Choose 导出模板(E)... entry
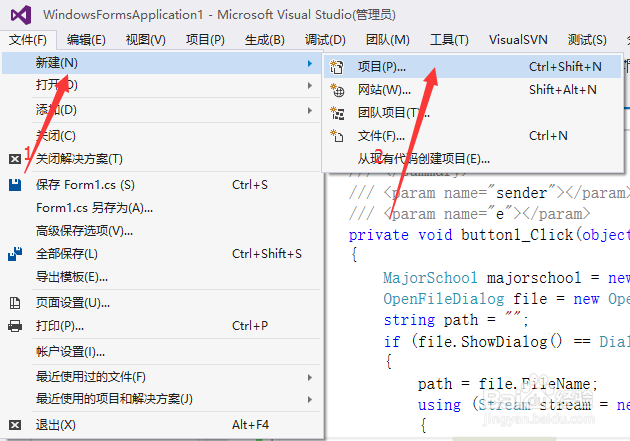This screenshot has height=441, width=630. (161, 277)
